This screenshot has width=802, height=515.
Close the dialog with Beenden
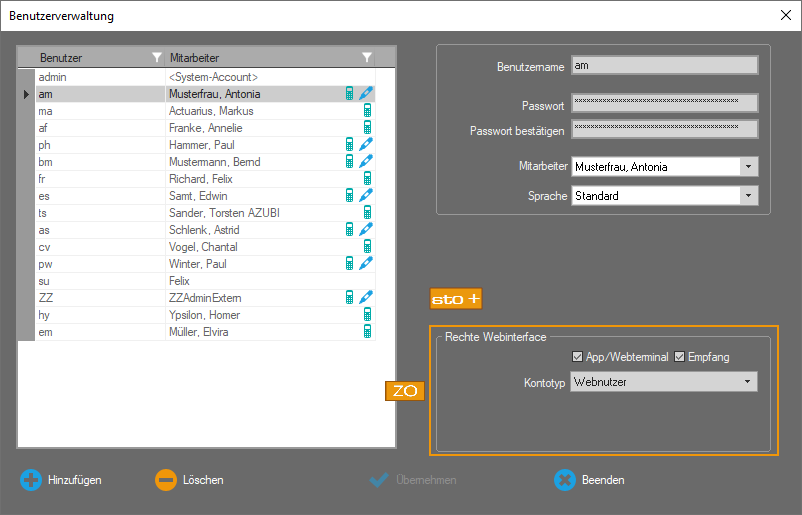tap(590, 480)
